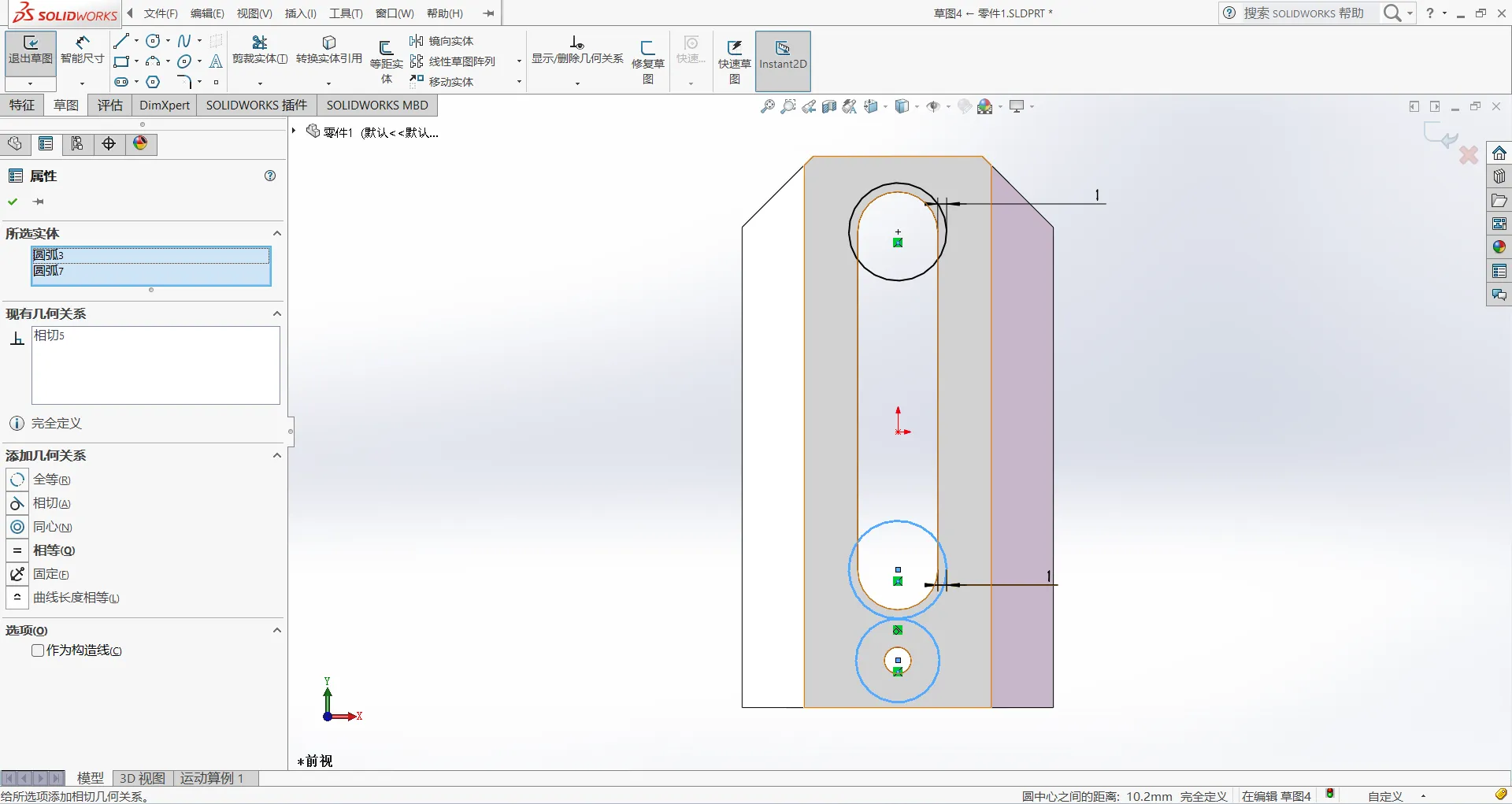Collapse the Add Relations (添加几何关系) section
The width and height of the screenshot is (1512, 804).
(276, 455)
